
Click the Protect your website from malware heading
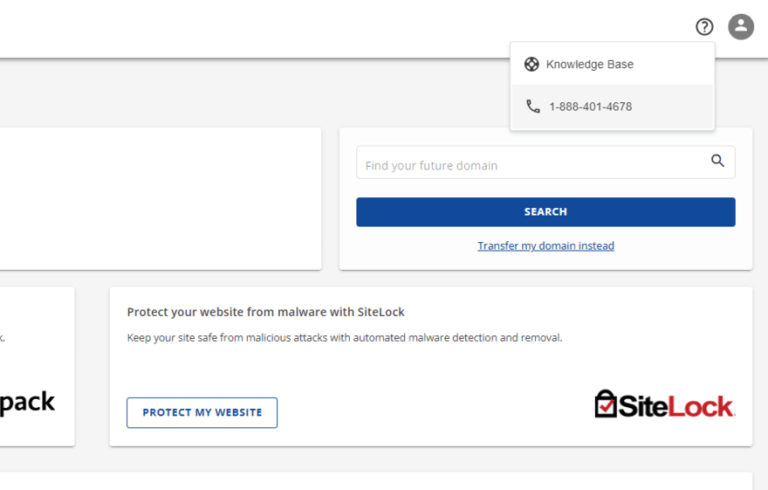click(x=266, y=312)
